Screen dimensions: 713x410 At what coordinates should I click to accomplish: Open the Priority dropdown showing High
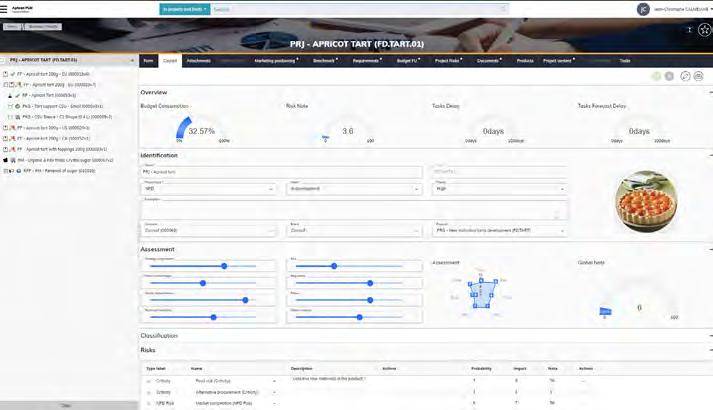pos(499,189)
